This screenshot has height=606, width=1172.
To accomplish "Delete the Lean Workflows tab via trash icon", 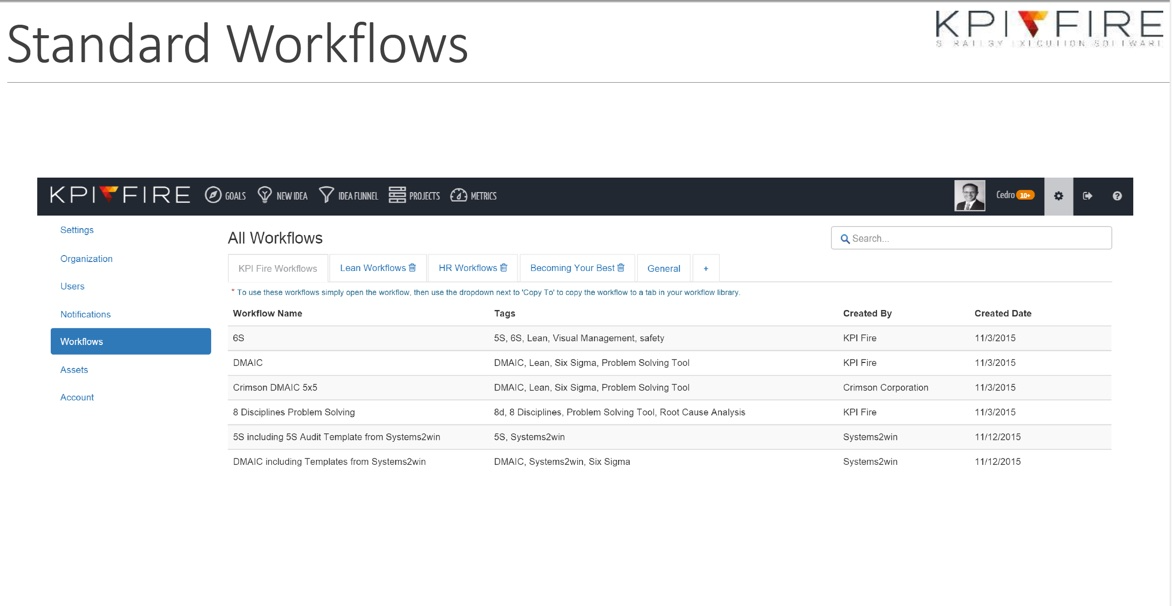I will 412,268.
